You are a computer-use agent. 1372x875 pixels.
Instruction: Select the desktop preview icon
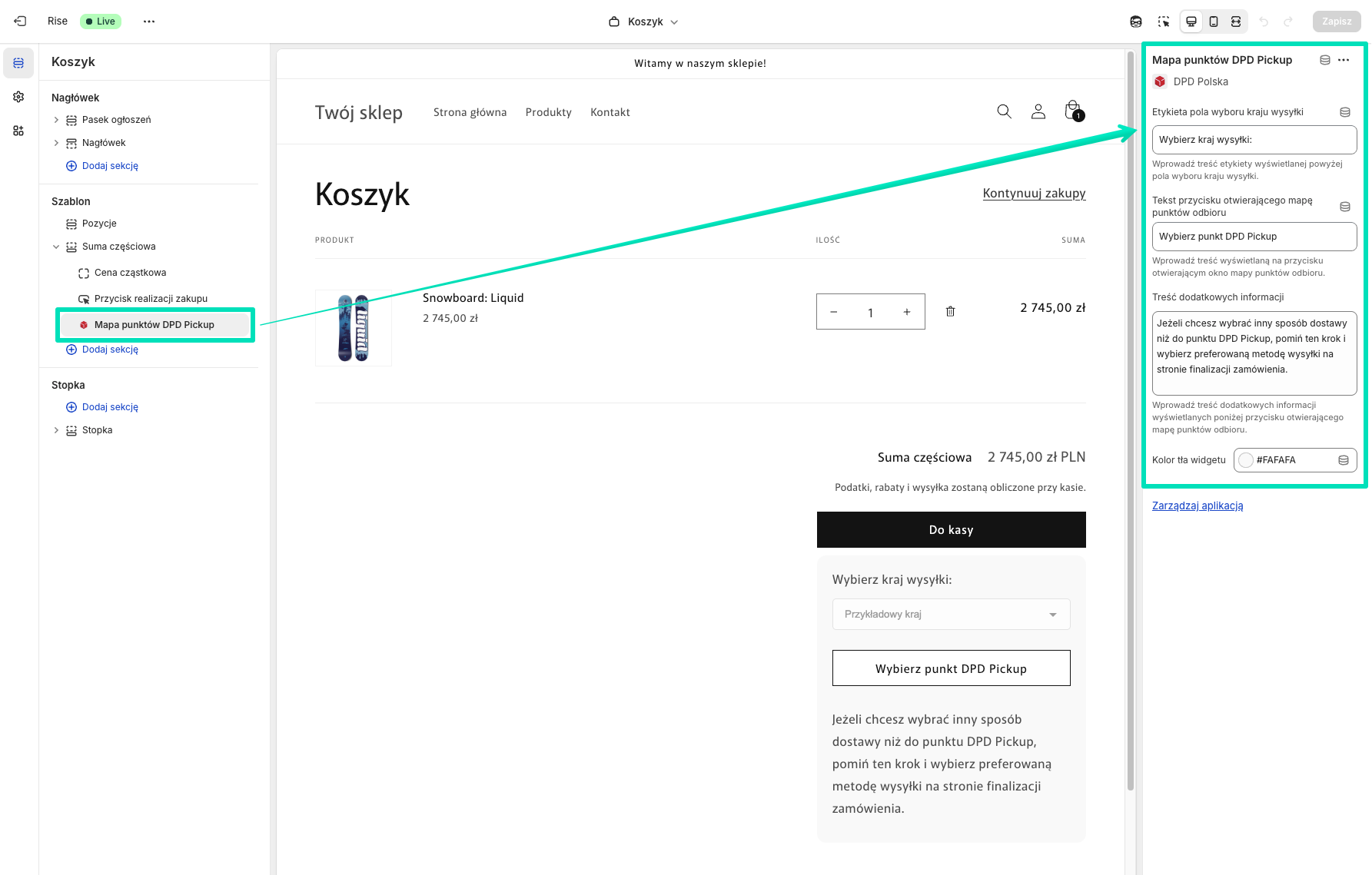(1191, 22)
